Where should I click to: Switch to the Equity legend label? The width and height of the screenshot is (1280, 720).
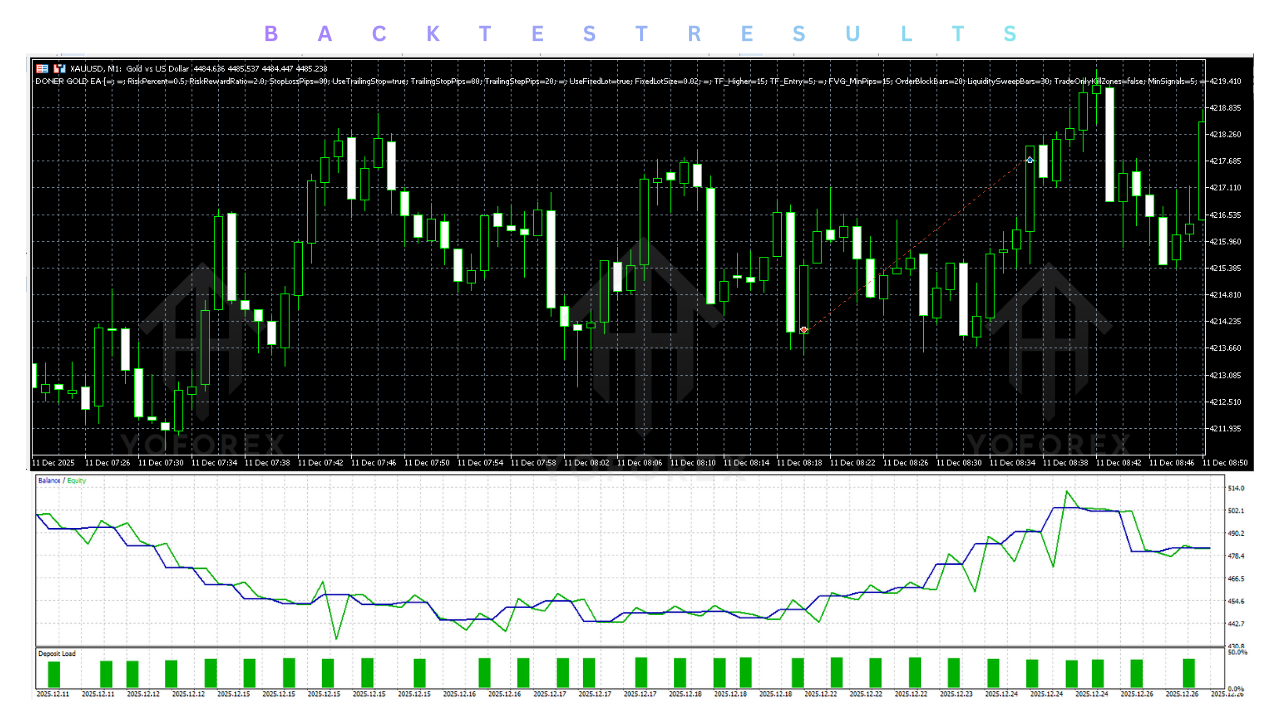click(77, 481)
